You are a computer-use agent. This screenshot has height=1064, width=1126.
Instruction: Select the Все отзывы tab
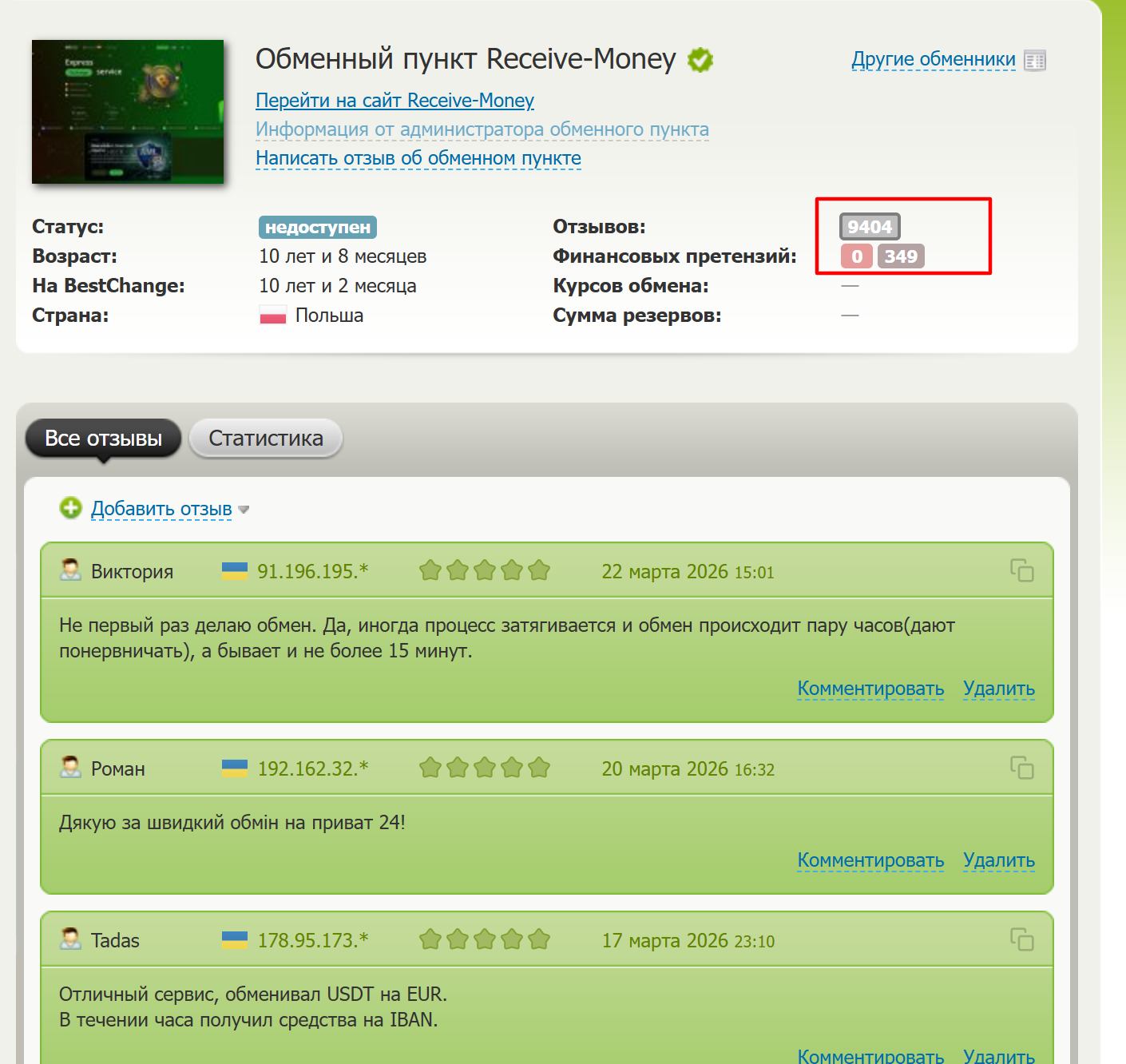pos(103,439)
